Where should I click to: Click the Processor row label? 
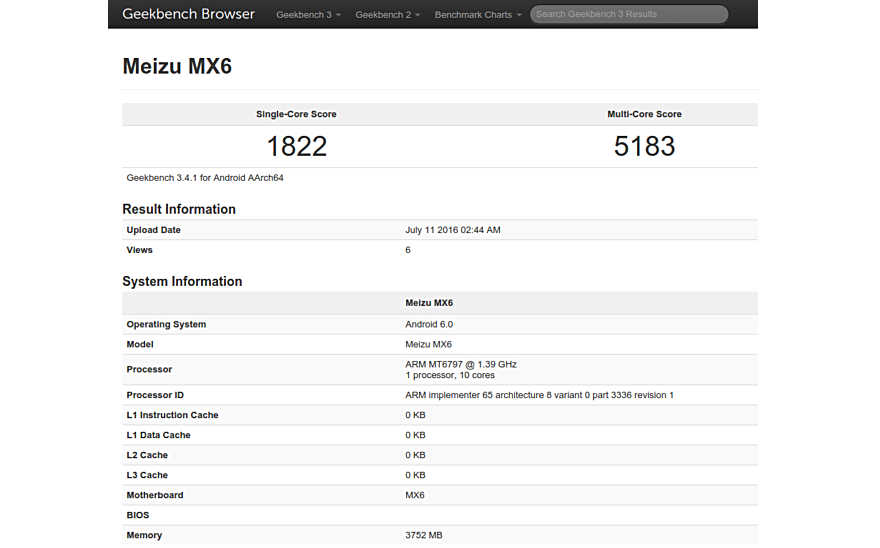click(149, 369)
